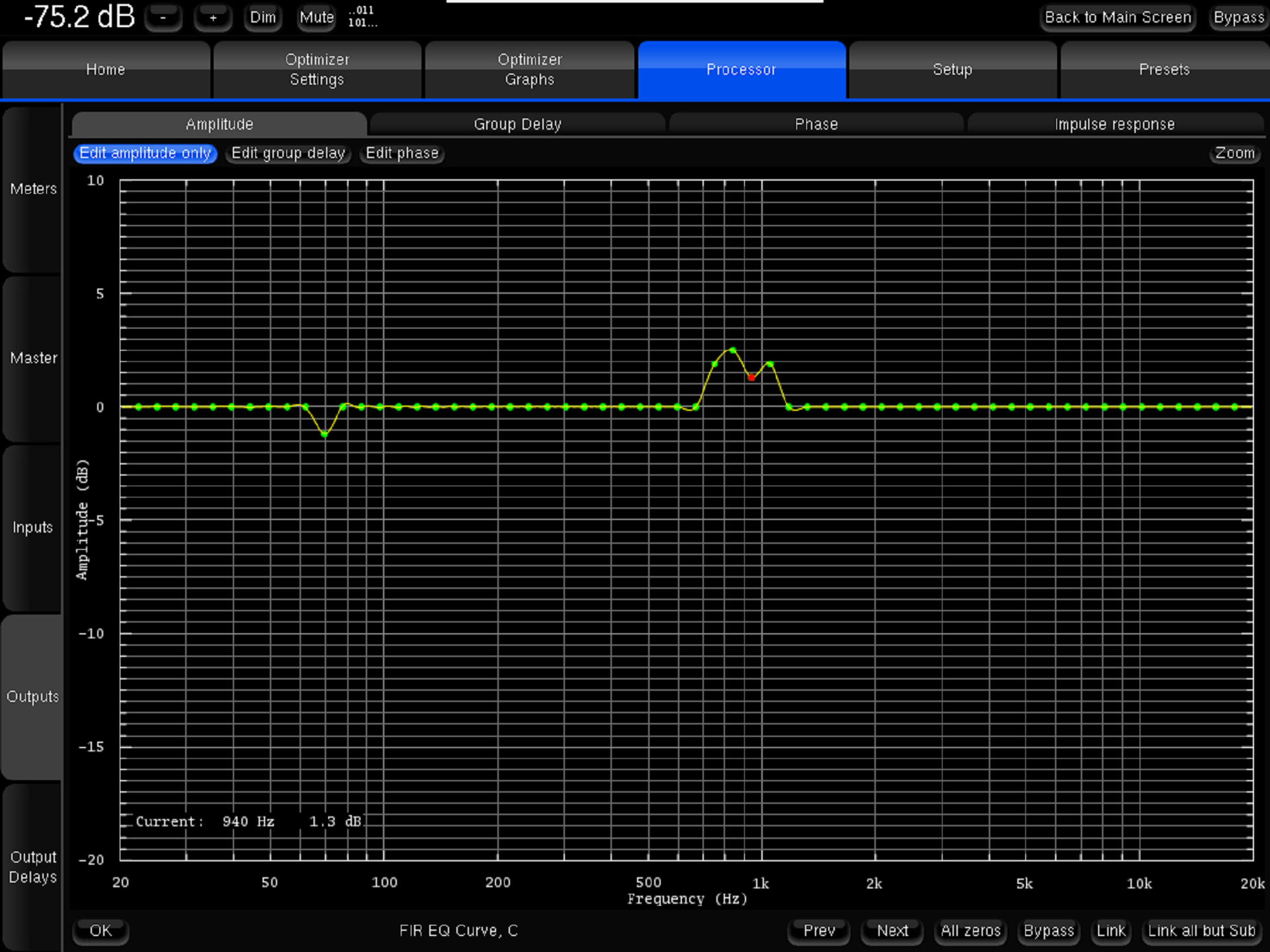Select Edit phase mode

click(x=402, y=153)
